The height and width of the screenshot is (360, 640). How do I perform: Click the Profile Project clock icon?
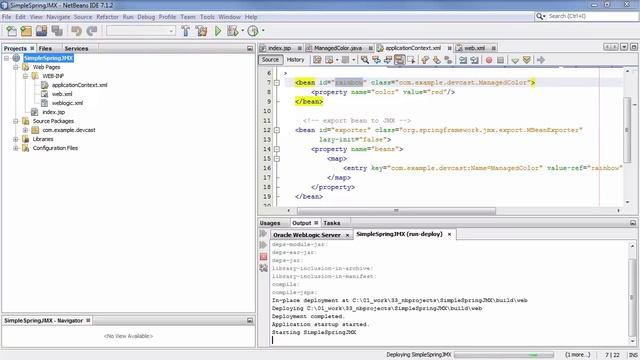pos(253,31)
